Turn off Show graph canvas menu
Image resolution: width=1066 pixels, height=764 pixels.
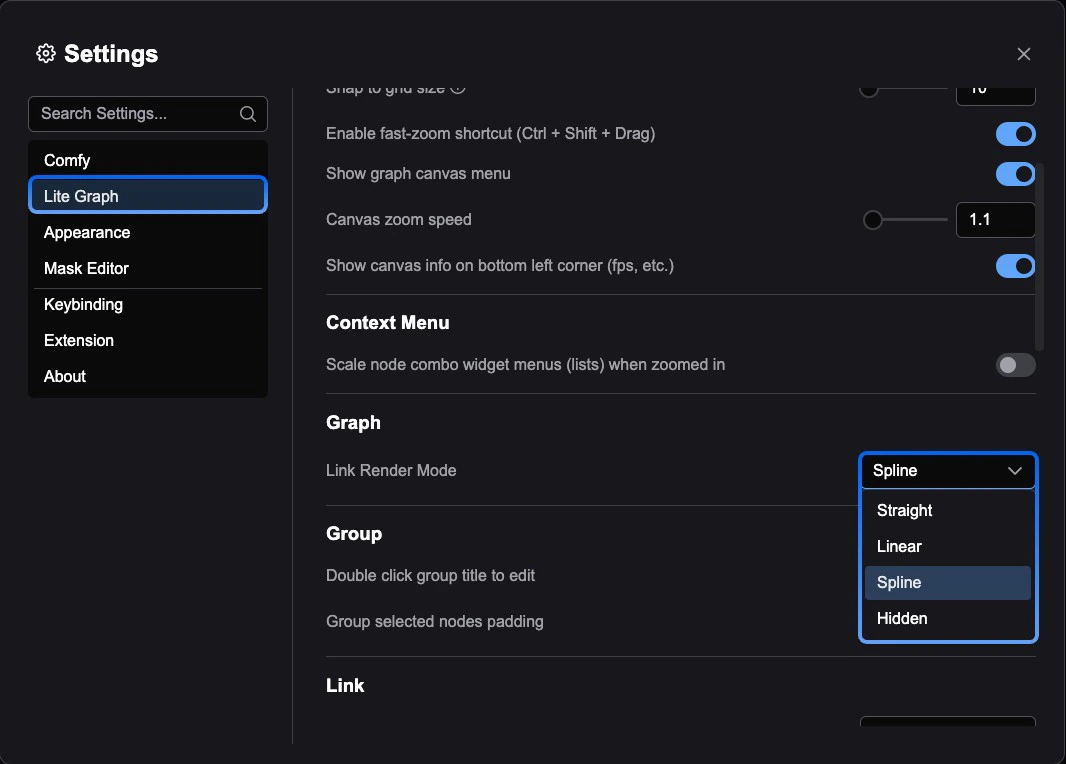[x=1015, y=173]
